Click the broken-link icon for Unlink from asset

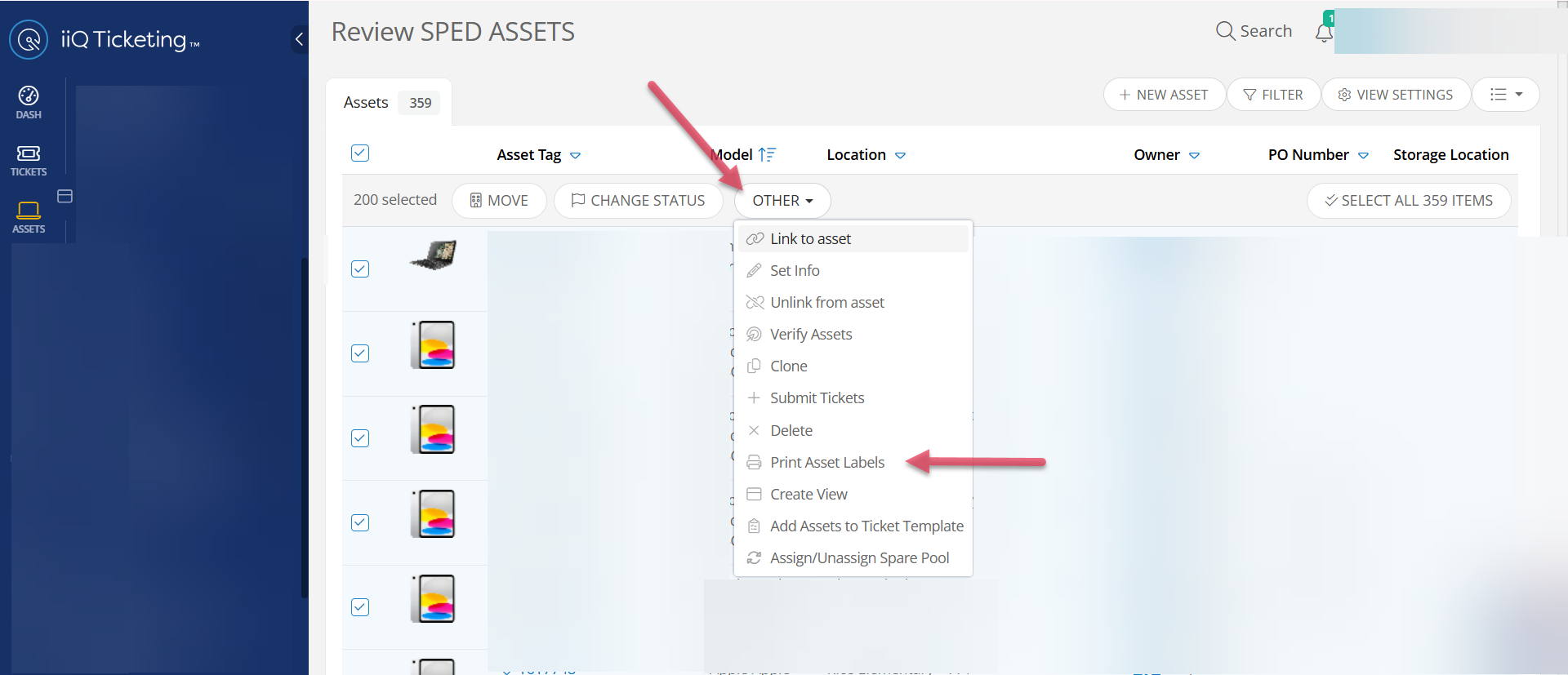pos(755,302)
